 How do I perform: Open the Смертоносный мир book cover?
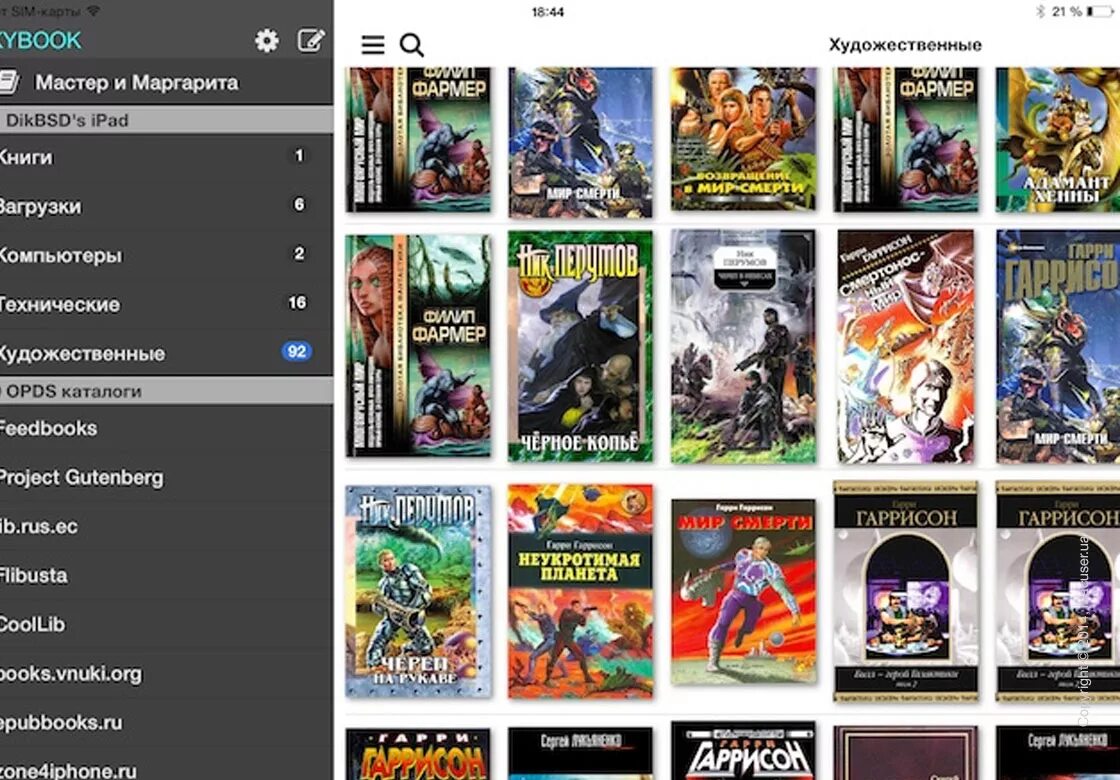tap(905, 346)
